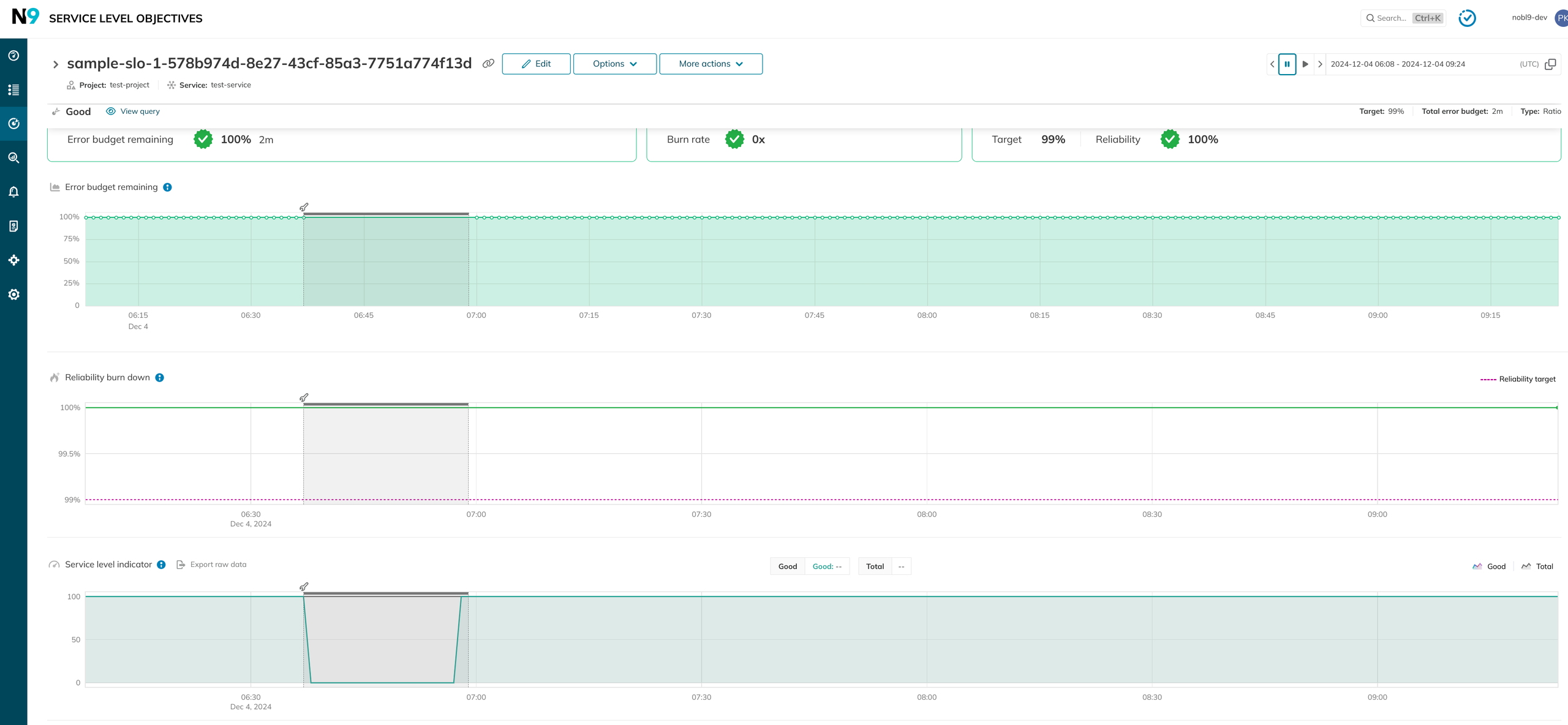Viewport: 1568px width, 725px height.
Task: Show info for Service level indicator chart
Action: [x=161, y=565]
